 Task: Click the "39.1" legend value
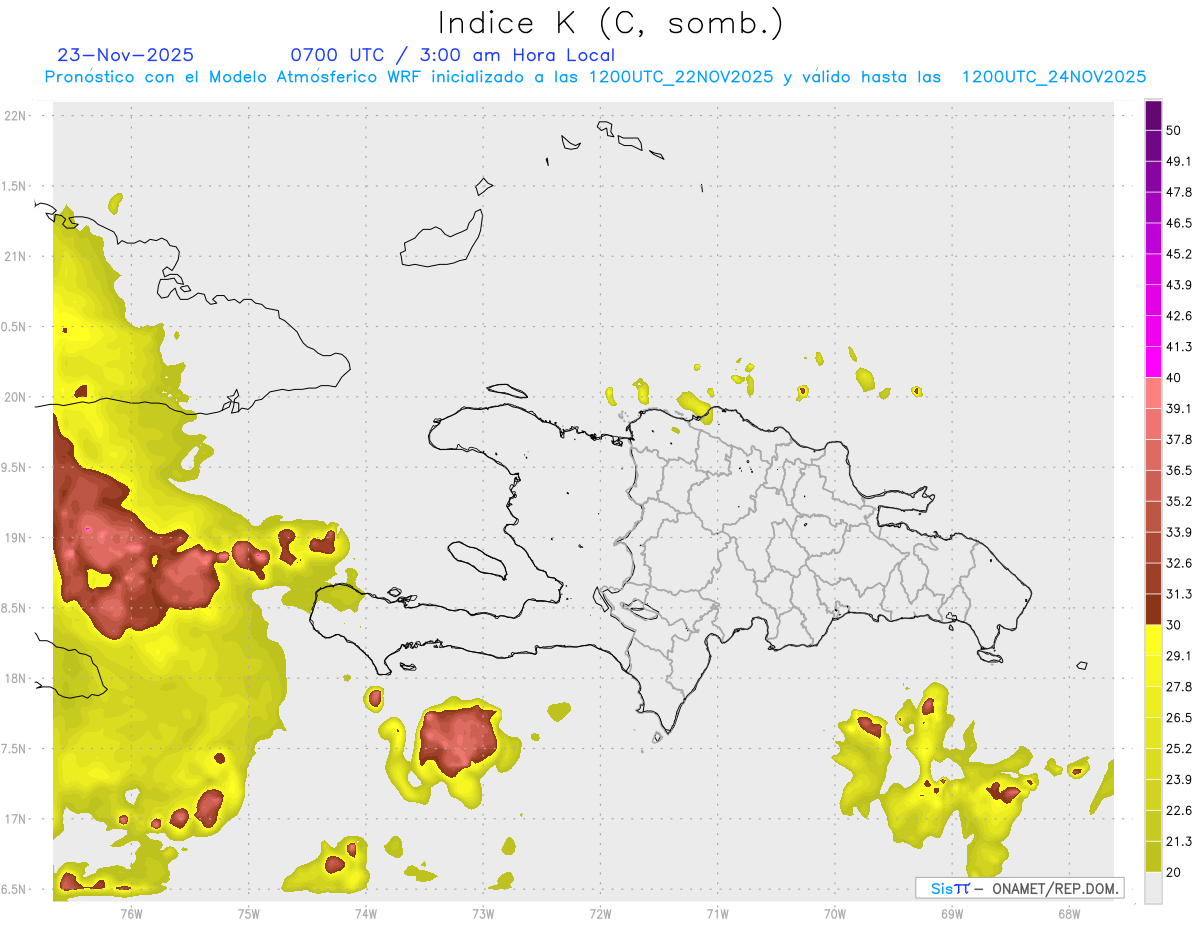point(1179,408)
